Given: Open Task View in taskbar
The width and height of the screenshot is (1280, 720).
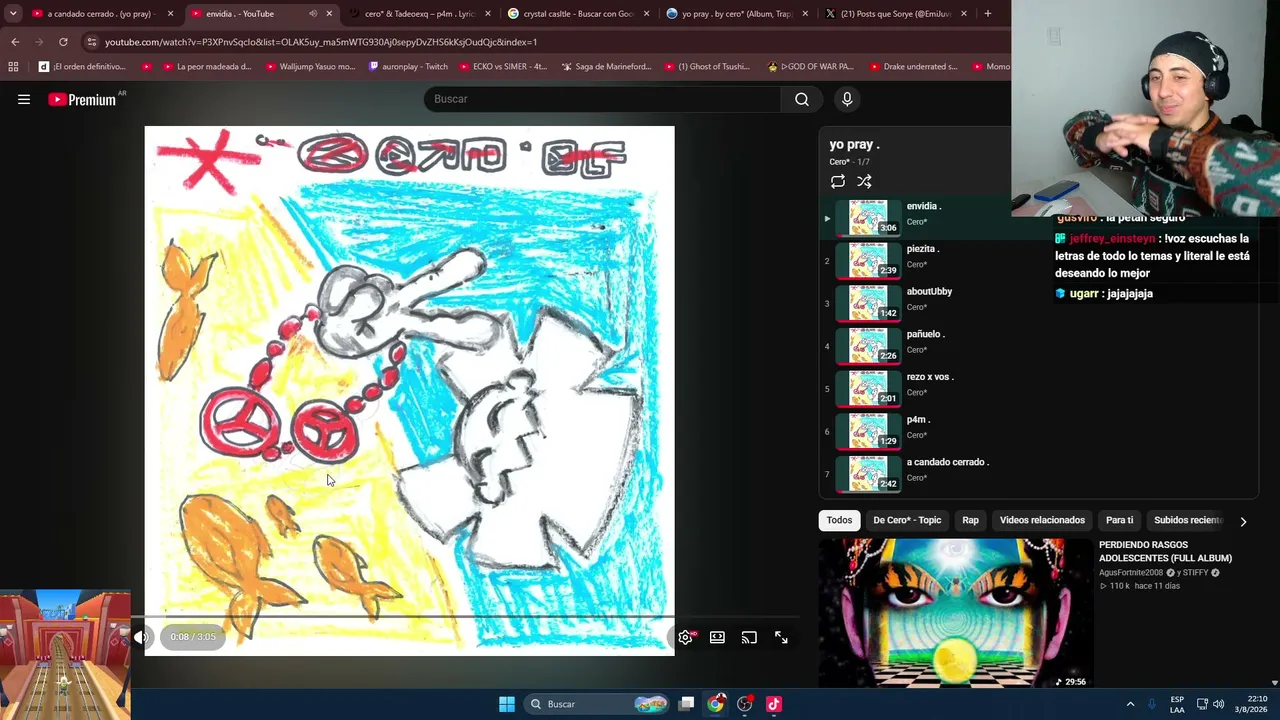Looking at the screenshot, I should [686, 704].
